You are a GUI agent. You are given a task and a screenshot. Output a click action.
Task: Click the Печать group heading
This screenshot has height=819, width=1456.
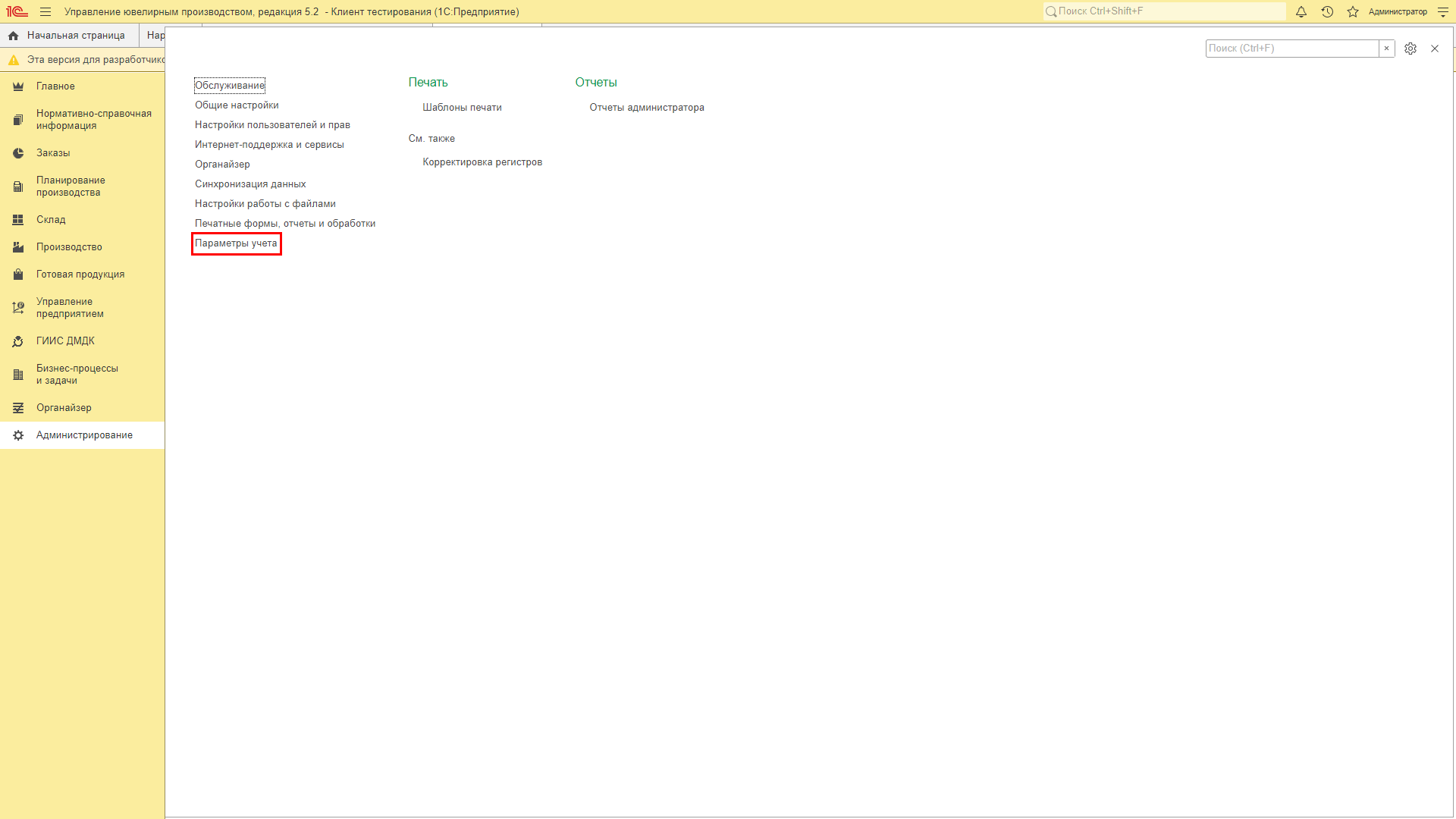click(428, 83)
